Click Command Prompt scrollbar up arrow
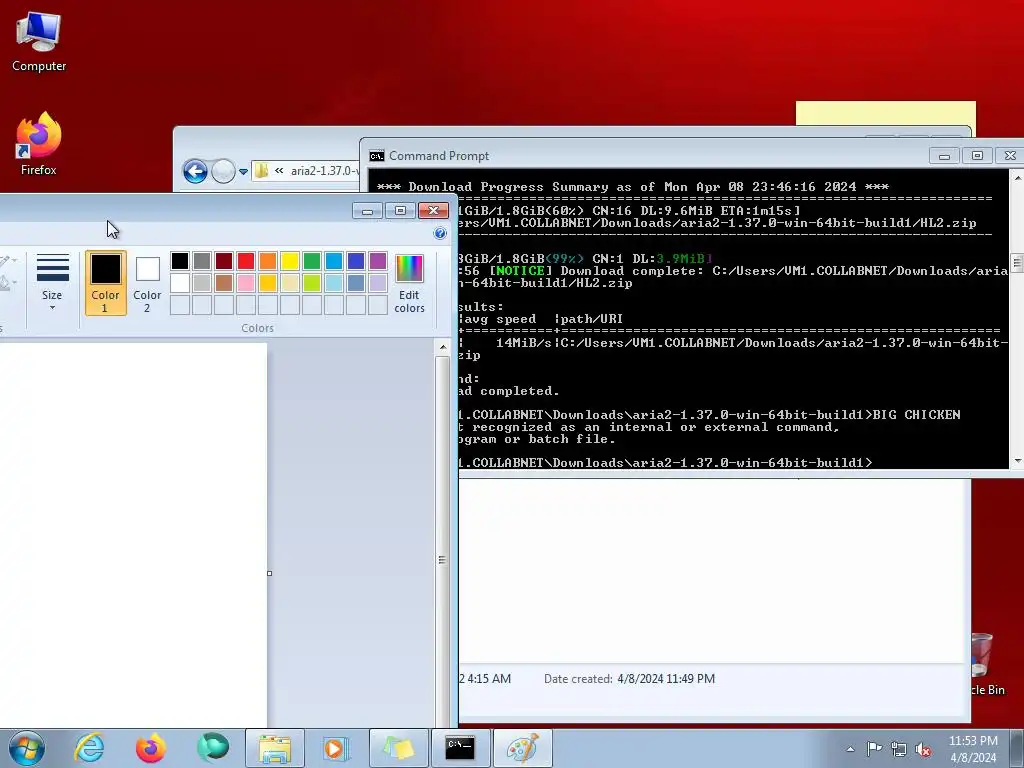The height and width of the screenshot is (768, 1024). (x=1017, y=176)
